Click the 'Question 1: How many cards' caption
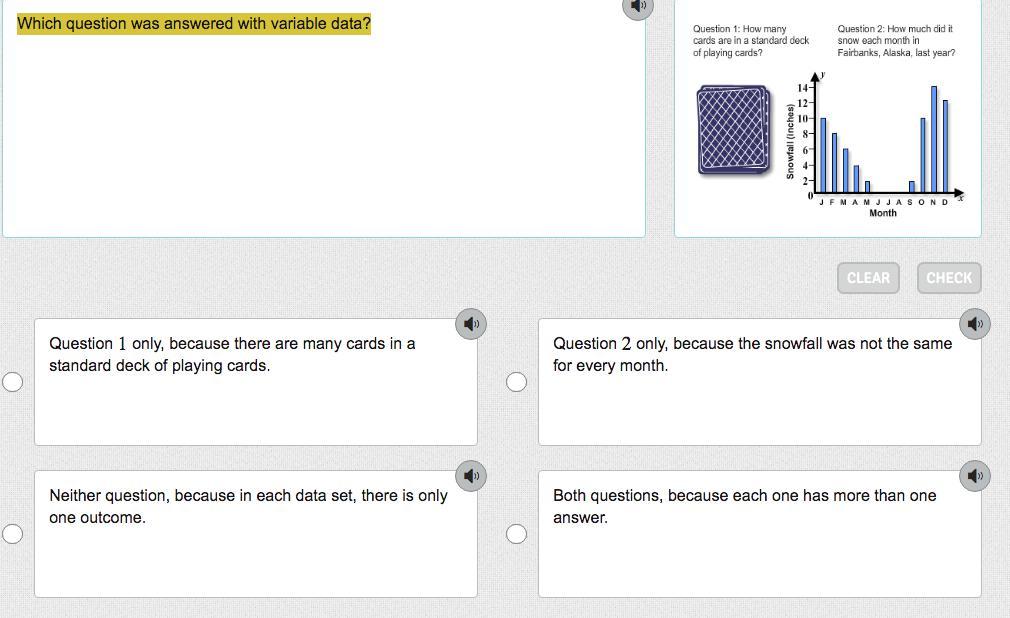1010x618 pixels. [x=750, y=41]
